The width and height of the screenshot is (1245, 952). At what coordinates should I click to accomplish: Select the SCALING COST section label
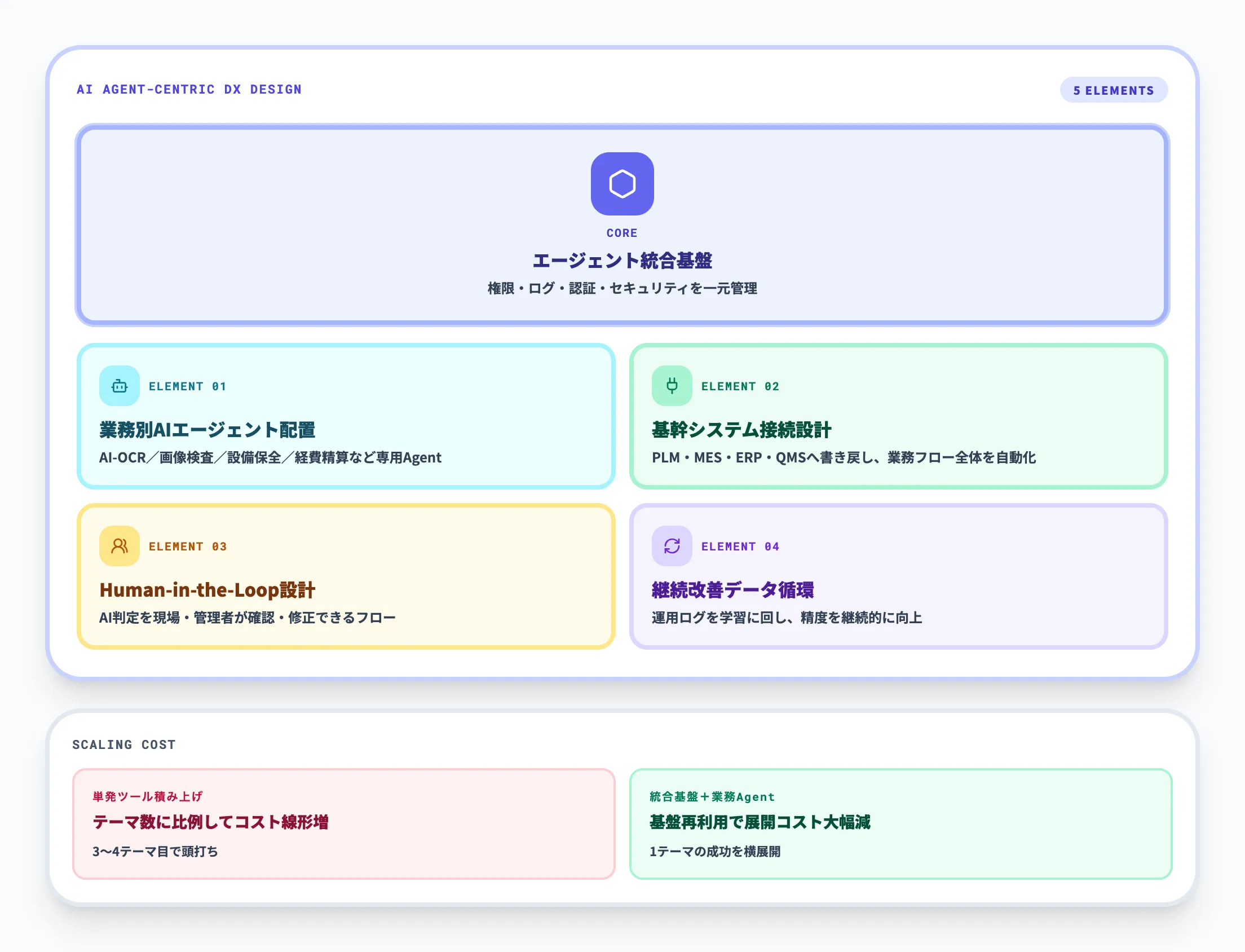click(123, 744)
